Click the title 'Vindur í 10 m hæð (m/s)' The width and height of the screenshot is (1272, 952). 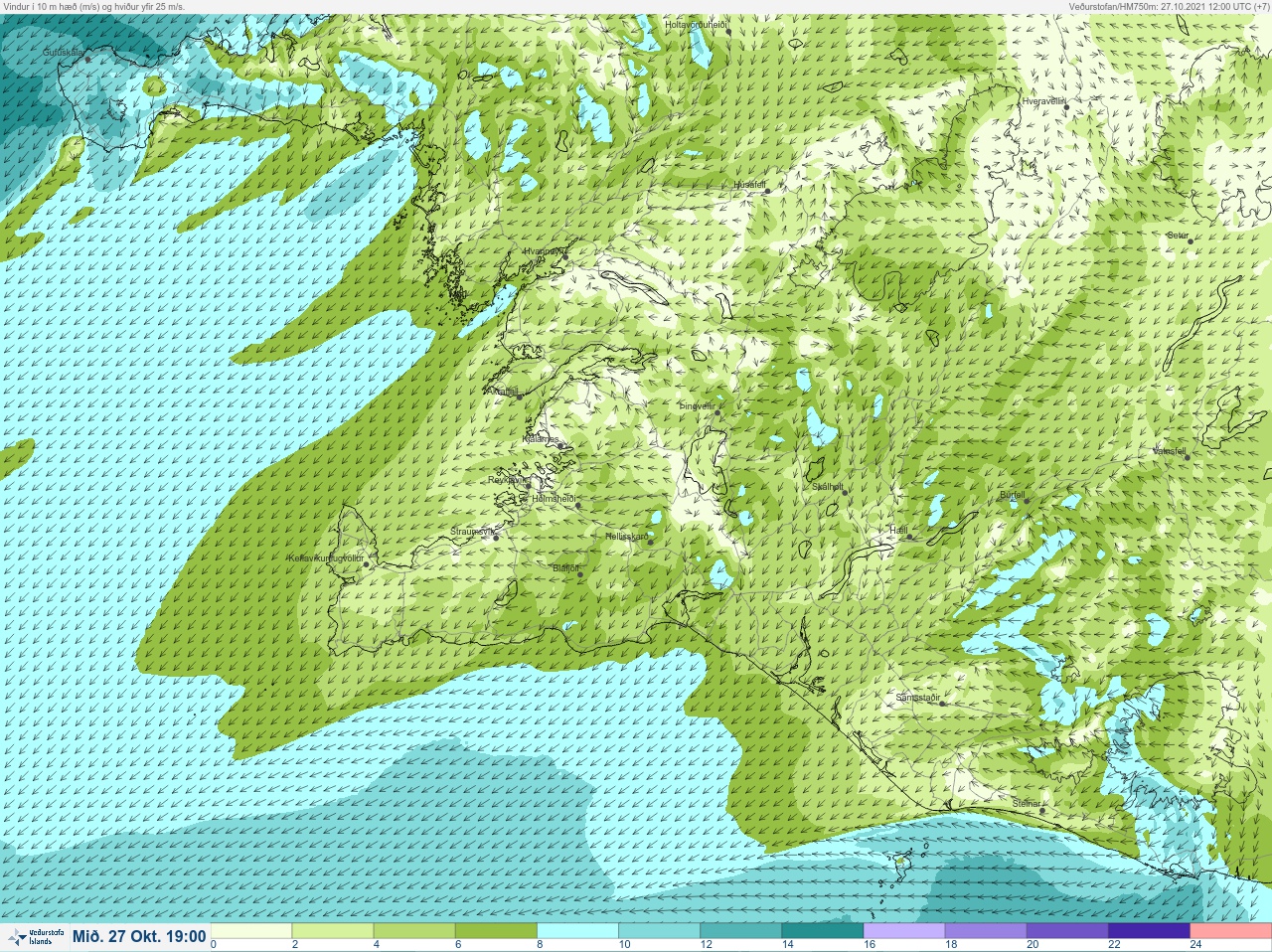point(51,6)
